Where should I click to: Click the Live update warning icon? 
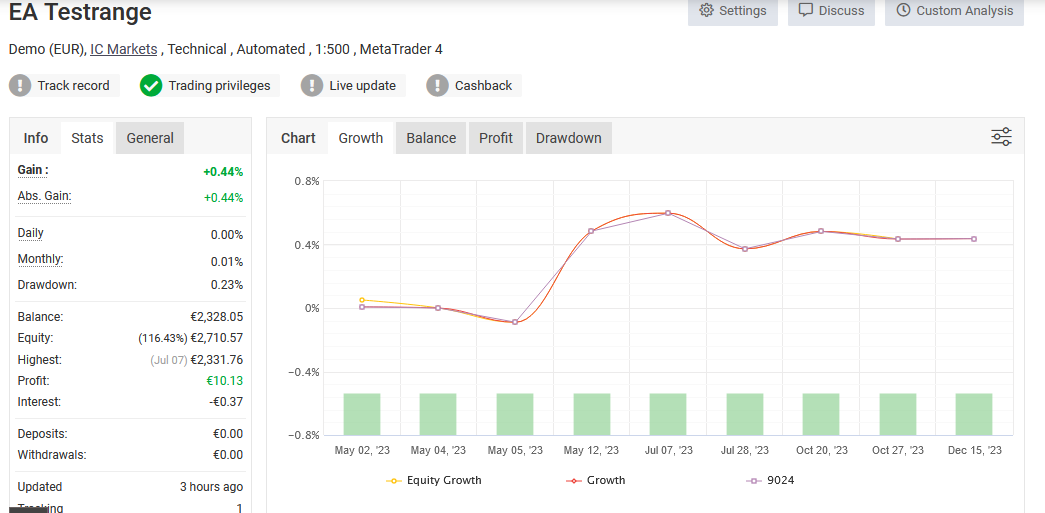[312, 86]
